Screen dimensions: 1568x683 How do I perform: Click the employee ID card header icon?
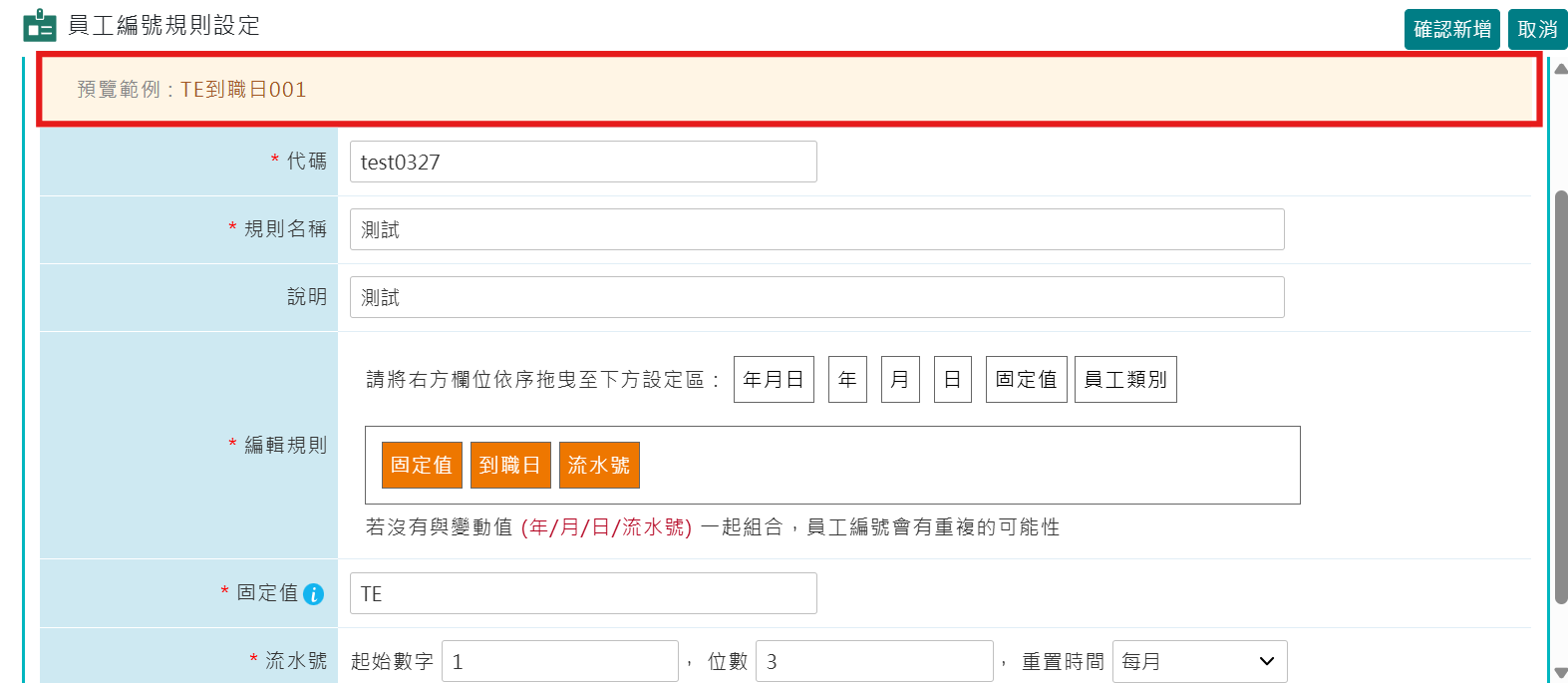coord(40,25)
